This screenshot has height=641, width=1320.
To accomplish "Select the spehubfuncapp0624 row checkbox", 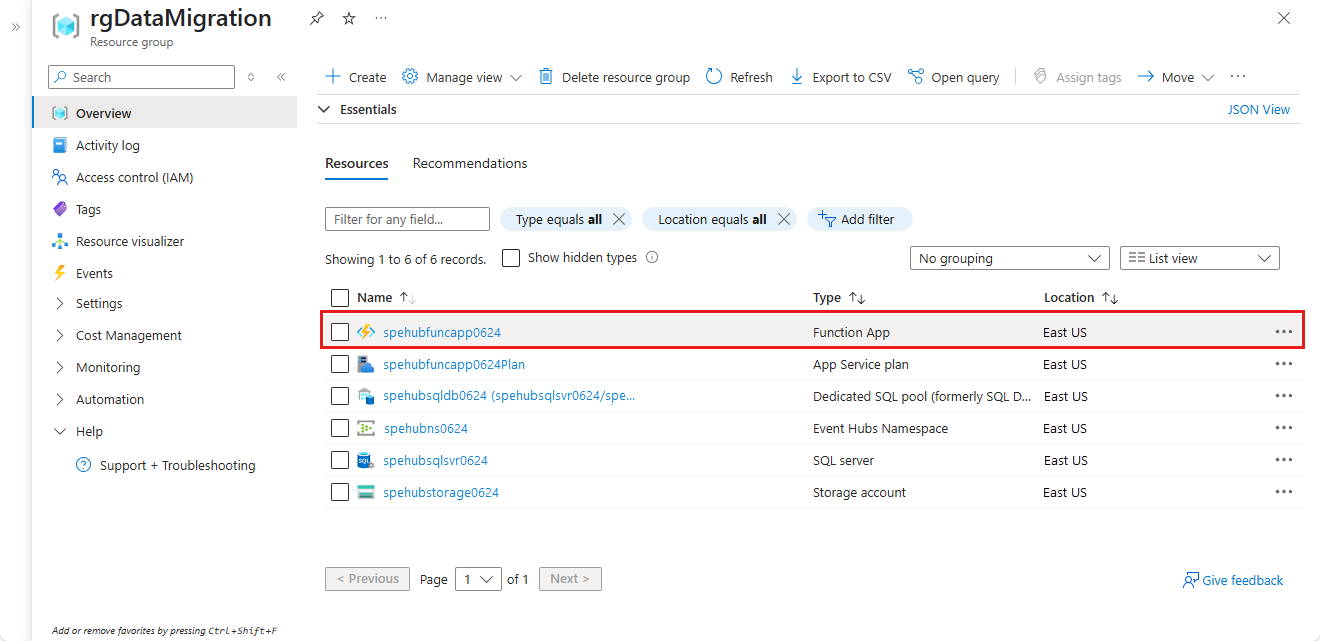I will (340, 332).
